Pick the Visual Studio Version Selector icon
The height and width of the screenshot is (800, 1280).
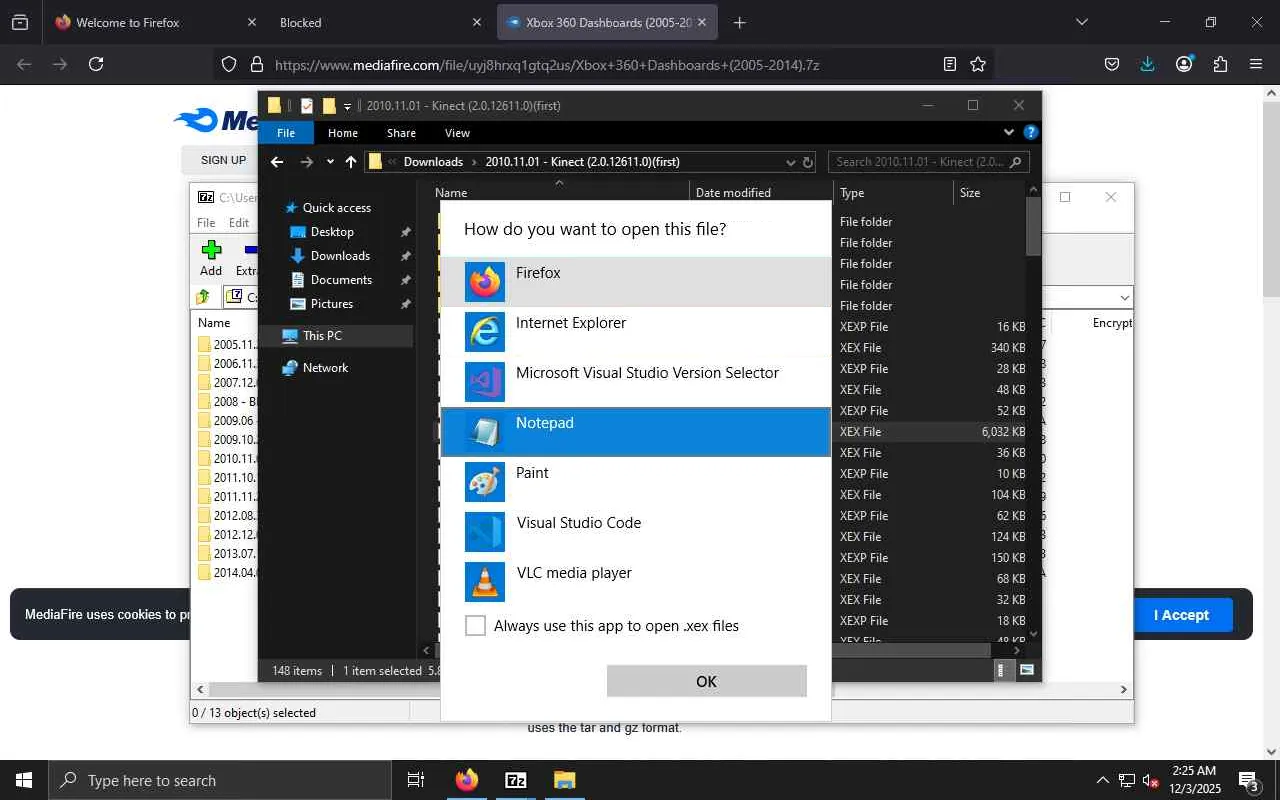485,382
